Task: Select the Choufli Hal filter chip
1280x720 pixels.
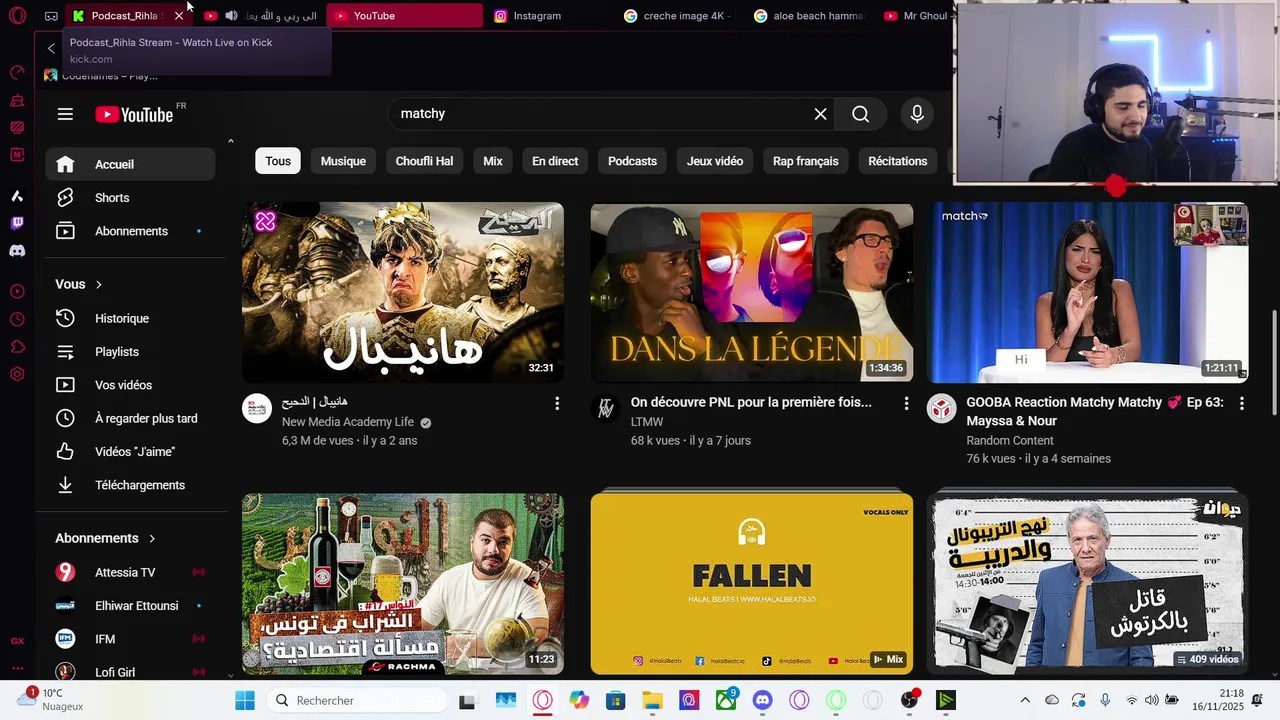Action: point(424,161)
